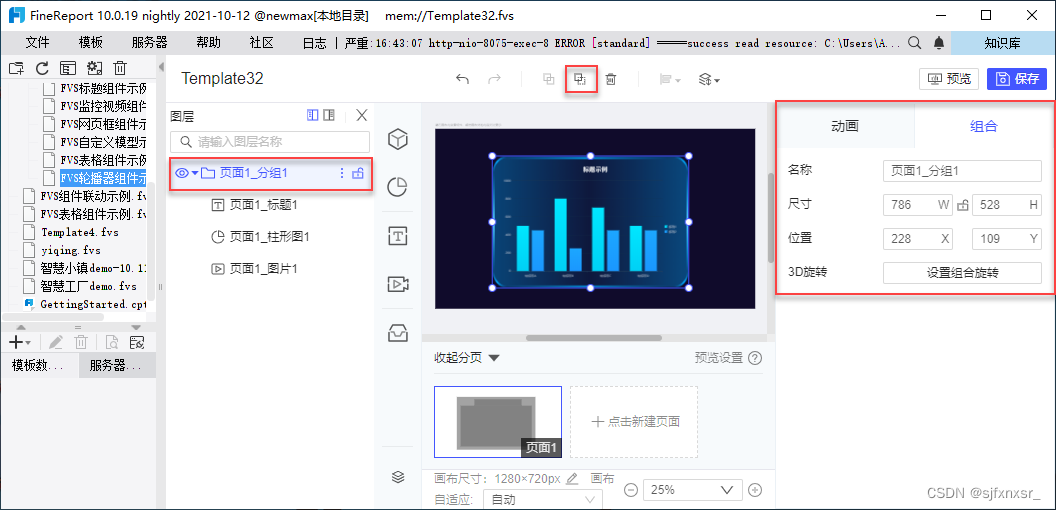
Task: Click the help question mark near 预览设置
Action: pyautogui.click(x=756, y=358)
